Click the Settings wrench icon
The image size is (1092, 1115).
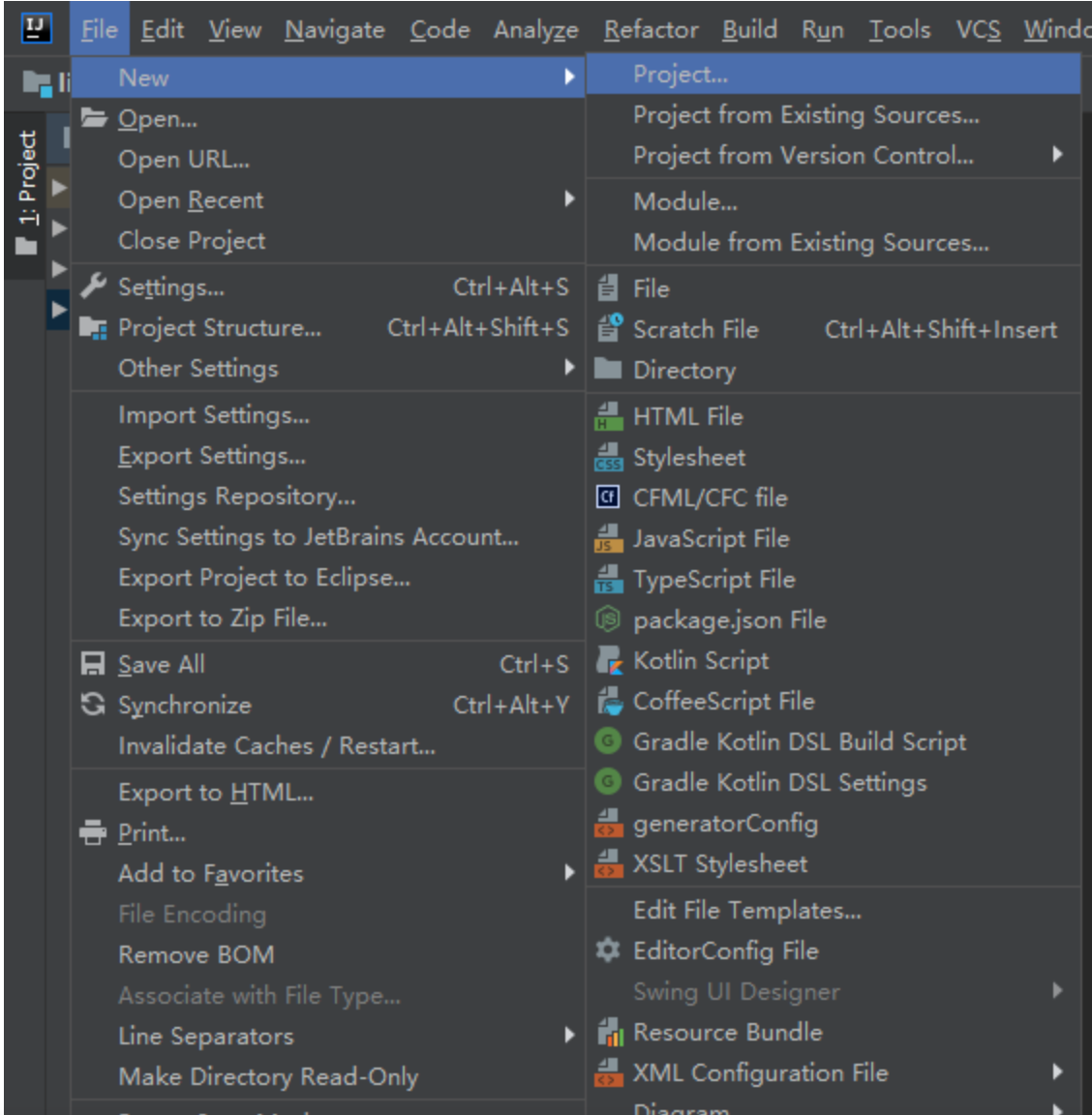point(93,286)
